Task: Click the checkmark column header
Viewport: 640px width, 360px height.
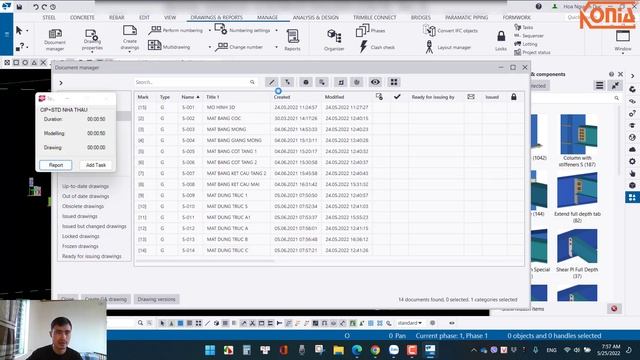Action: click(x=397, y=97)
